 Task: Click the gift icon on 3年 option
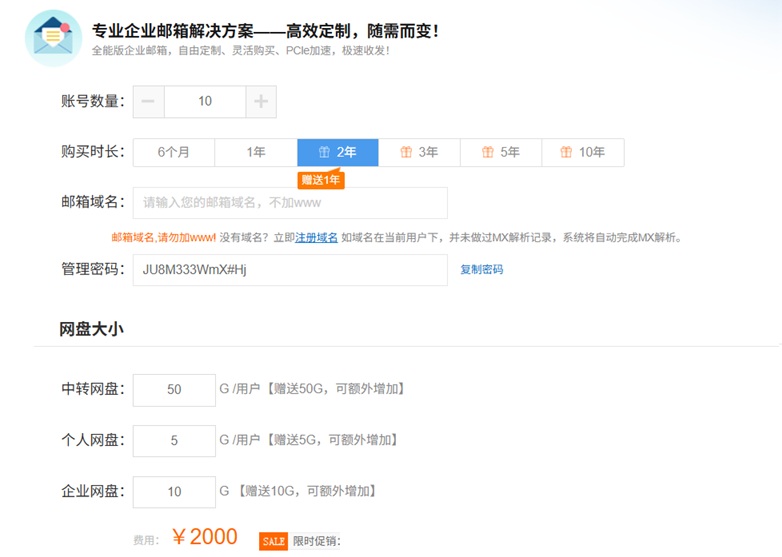[406, 152]
